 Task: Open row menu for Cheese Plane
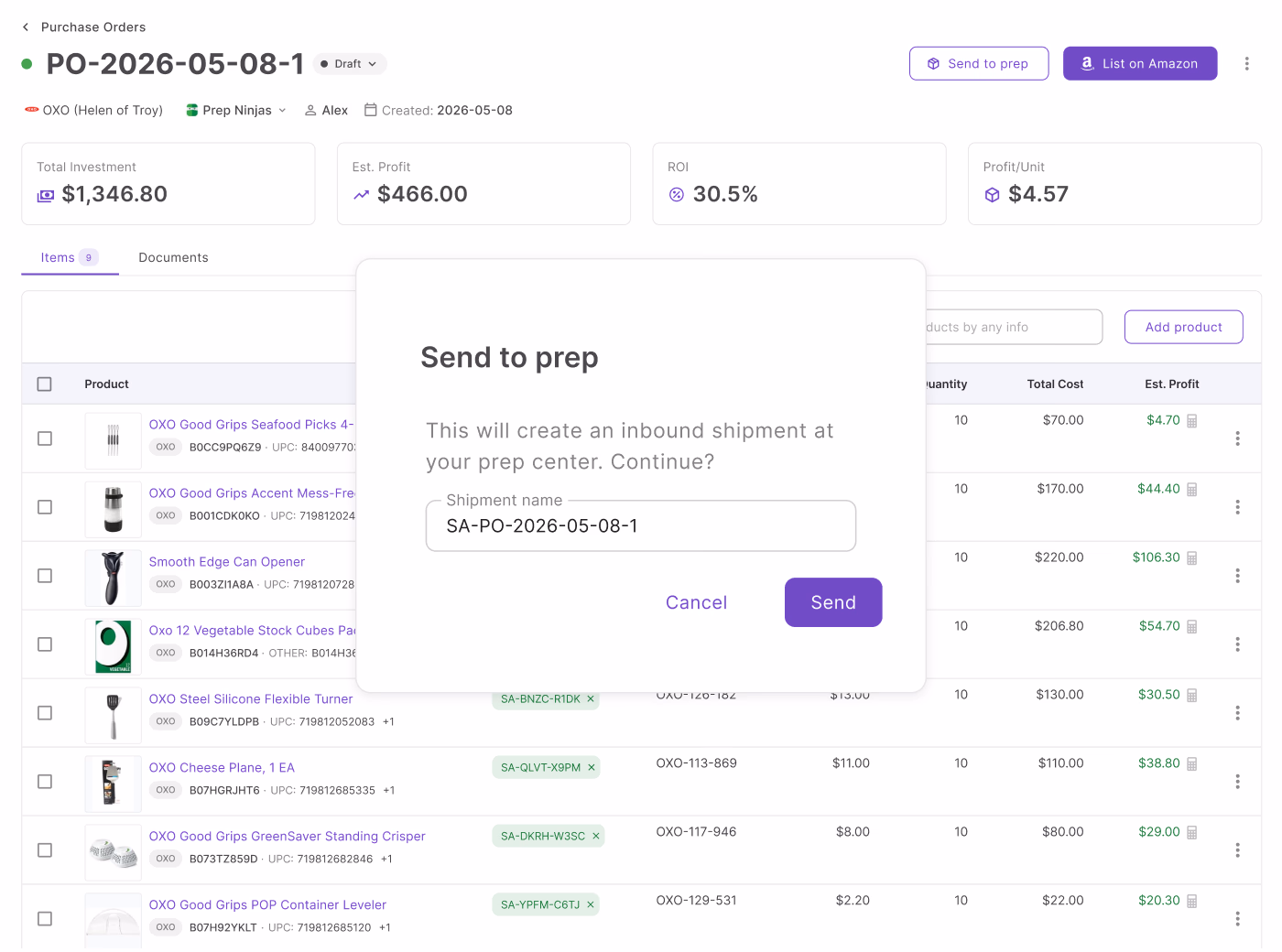click(x=1237, y=782)
